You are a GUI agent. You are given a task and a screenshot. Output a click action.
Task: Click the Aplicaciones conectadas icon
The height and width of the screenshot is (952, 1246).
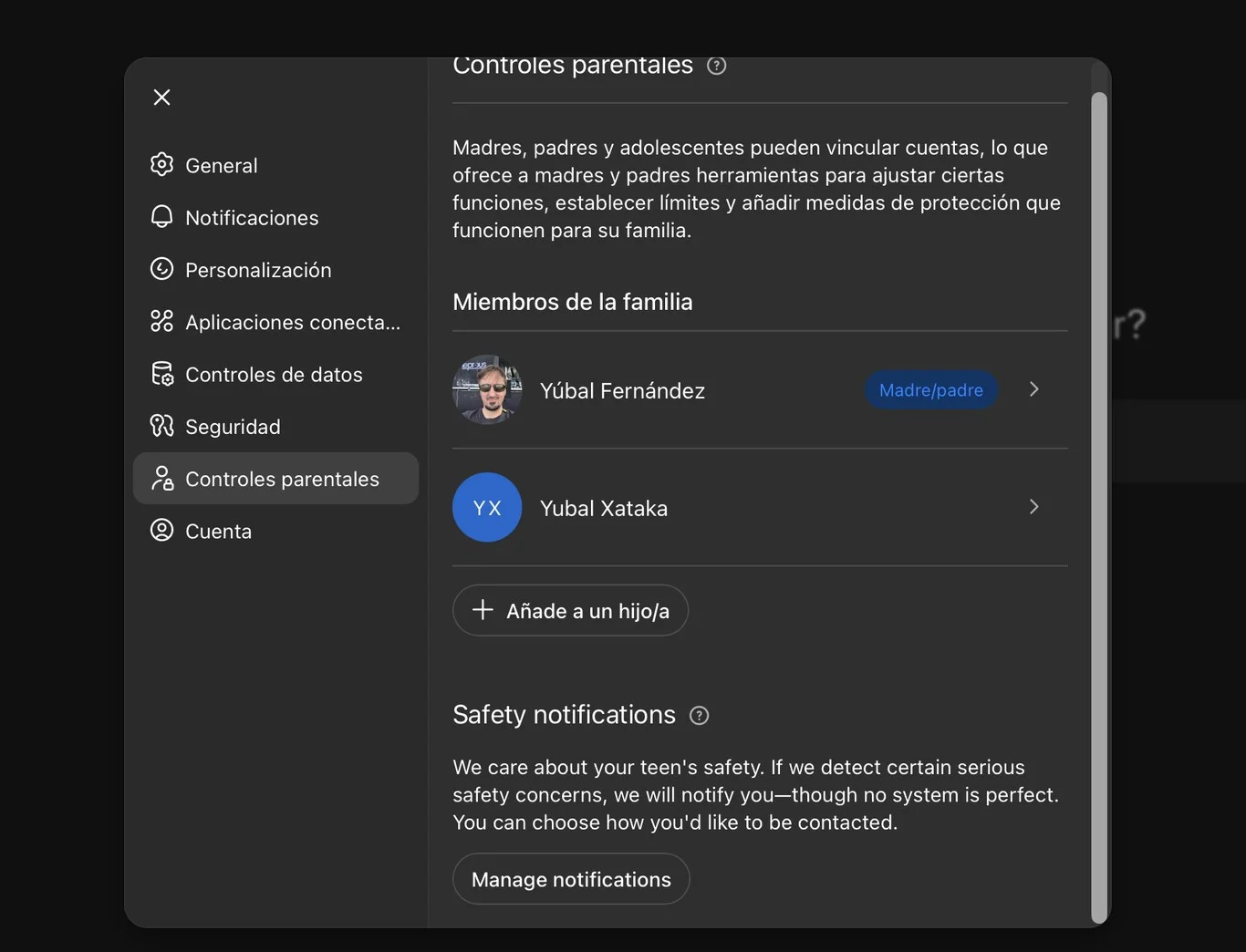click(x=161, y=321)
